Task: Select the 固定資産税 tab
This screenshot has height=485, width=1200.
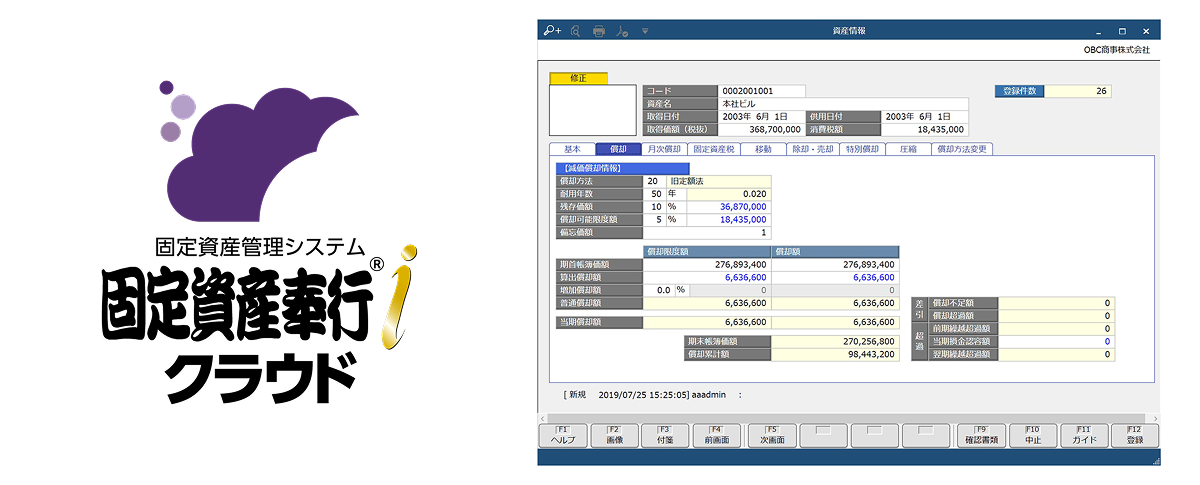Action: click(x=713, y=149)
